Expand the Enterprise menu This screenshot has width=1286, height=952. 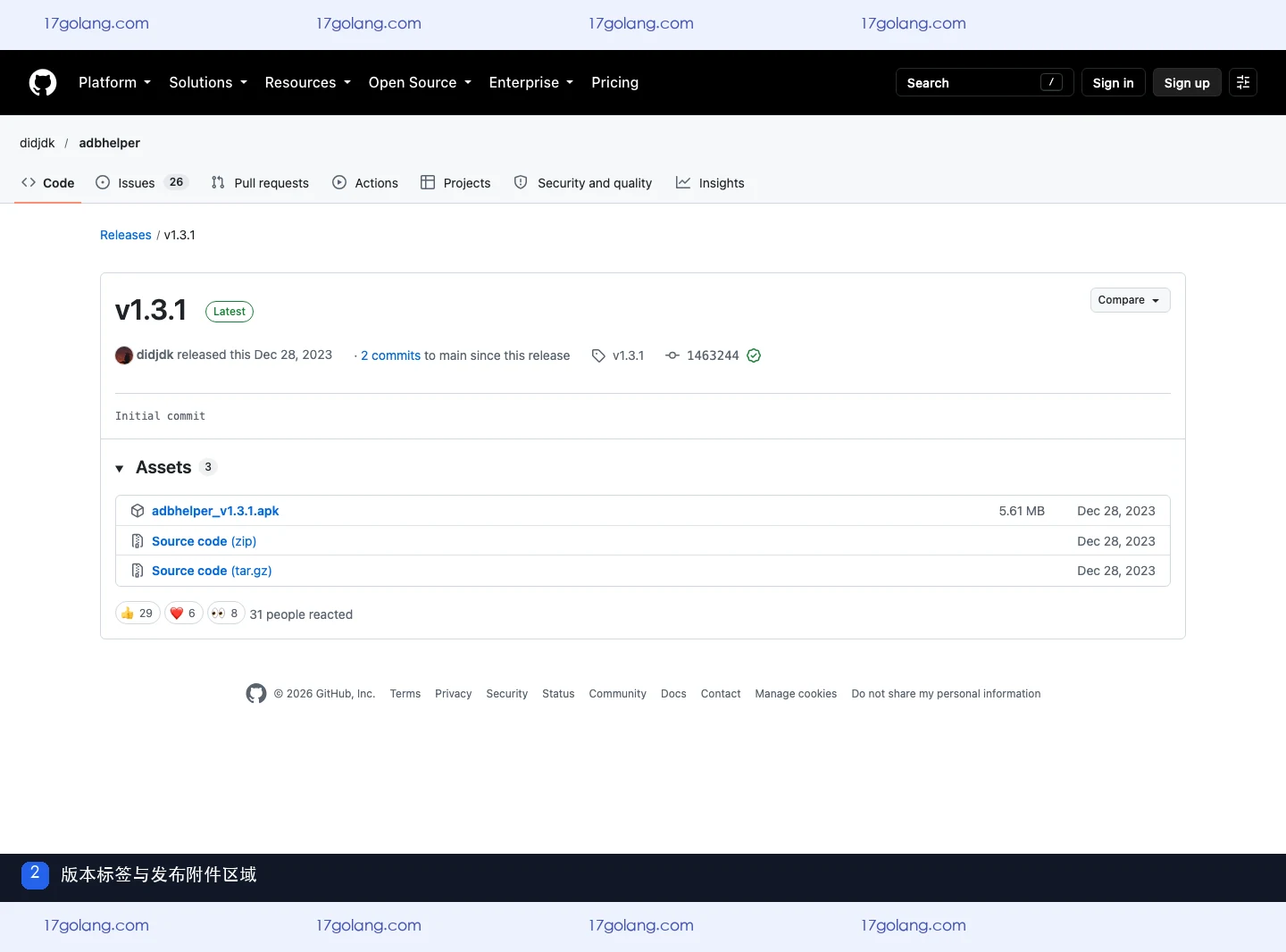(531, 82)
